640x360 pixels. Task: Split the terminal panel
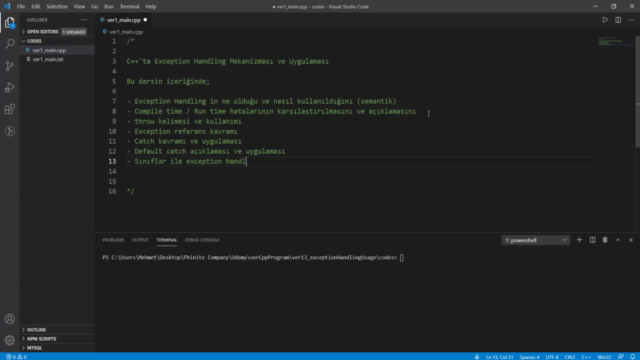592,240
